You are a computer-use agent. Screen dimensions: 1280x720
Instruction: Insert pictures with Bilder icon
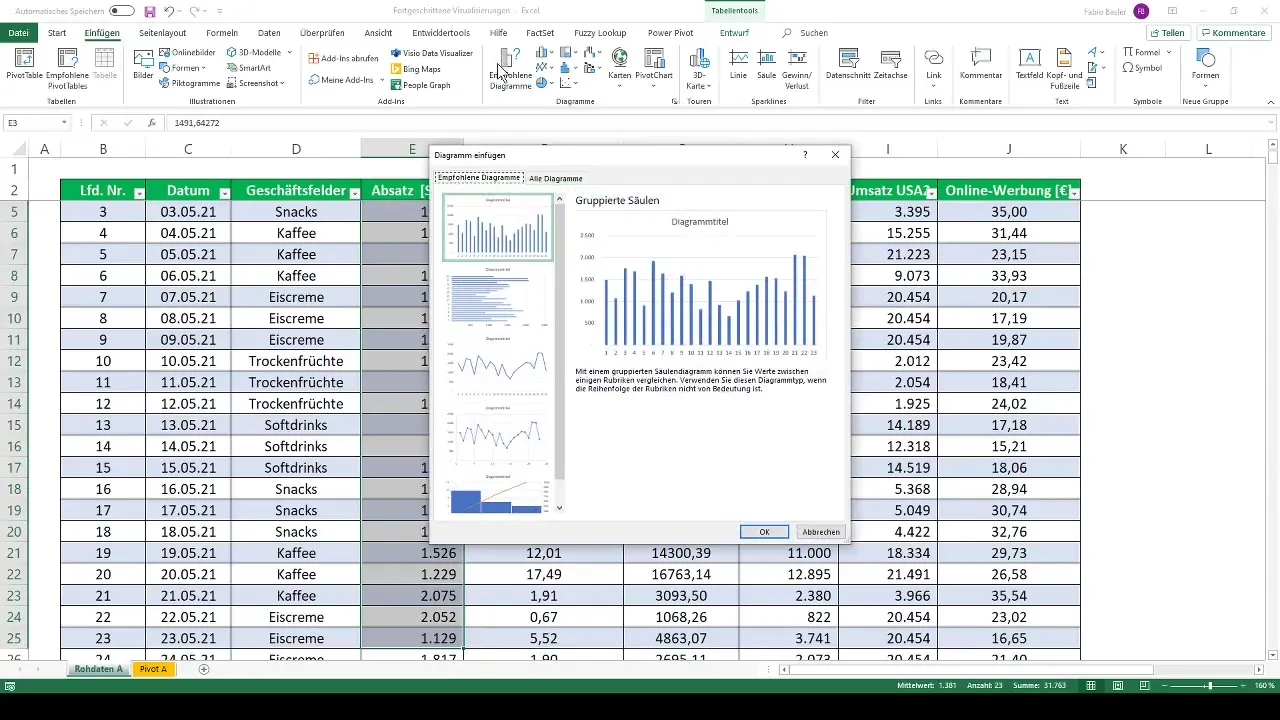(143, 66)
